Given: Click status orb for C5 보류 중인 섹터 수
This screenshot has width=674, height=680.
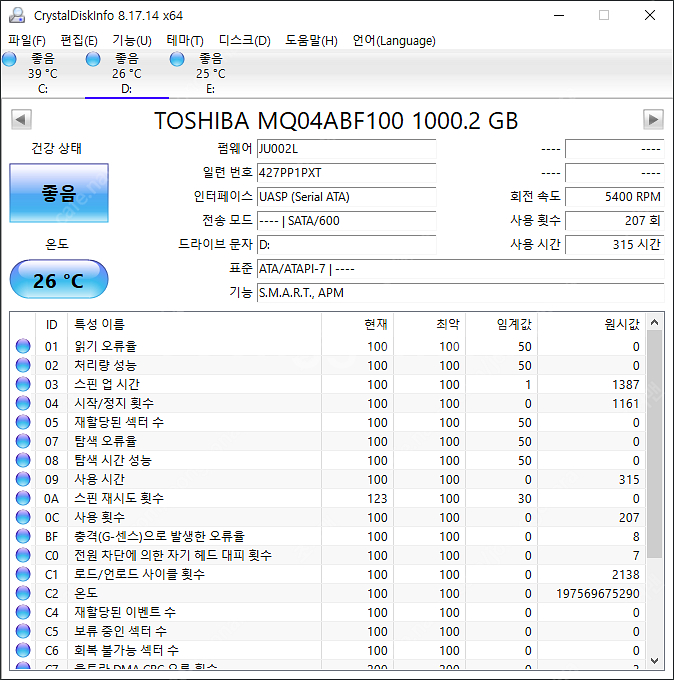Looking at the screenshot, I should click(x=23, y=631).
